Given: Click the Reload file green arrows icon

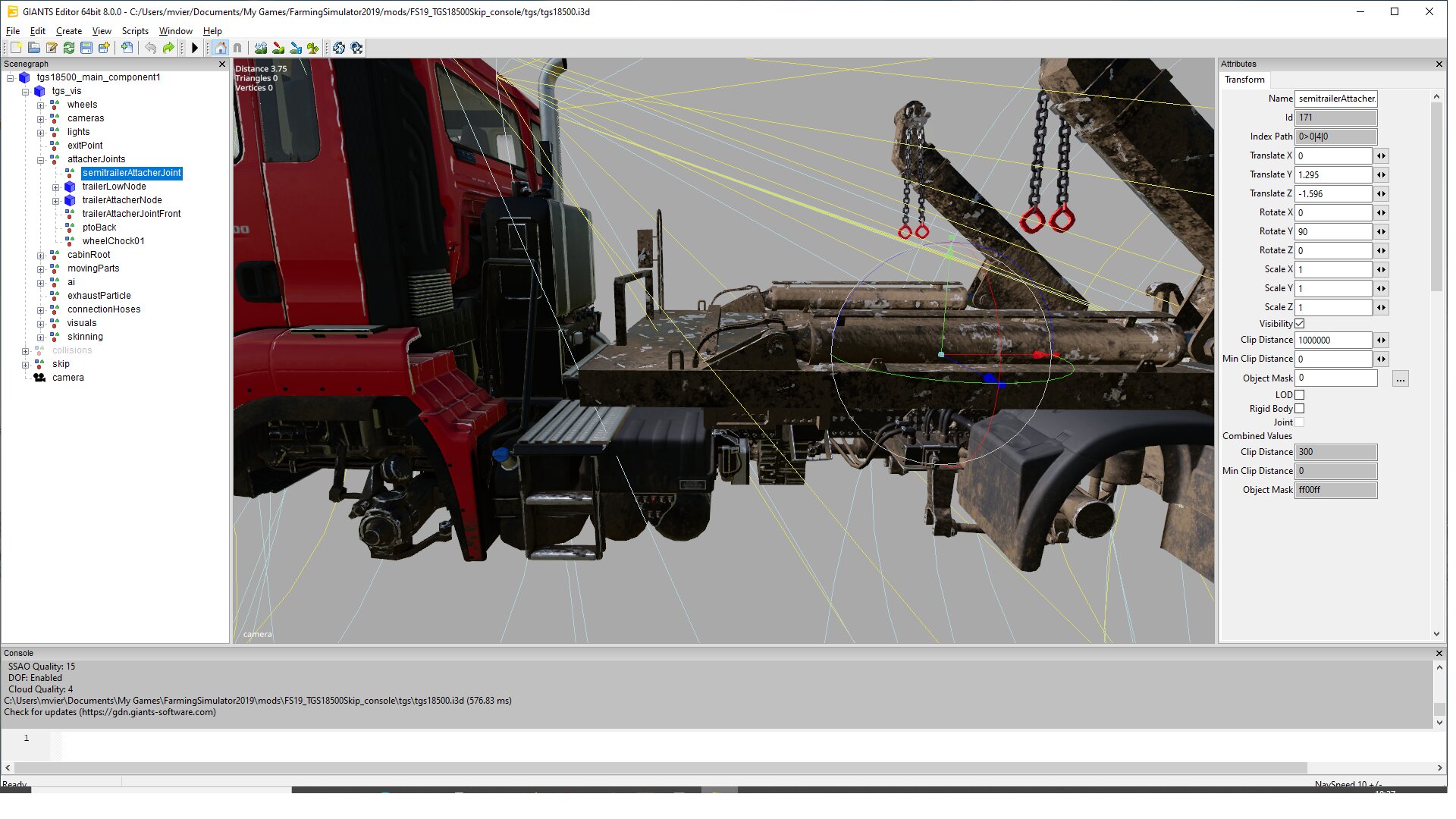Looking at the screenshot, I should [69, 48].
